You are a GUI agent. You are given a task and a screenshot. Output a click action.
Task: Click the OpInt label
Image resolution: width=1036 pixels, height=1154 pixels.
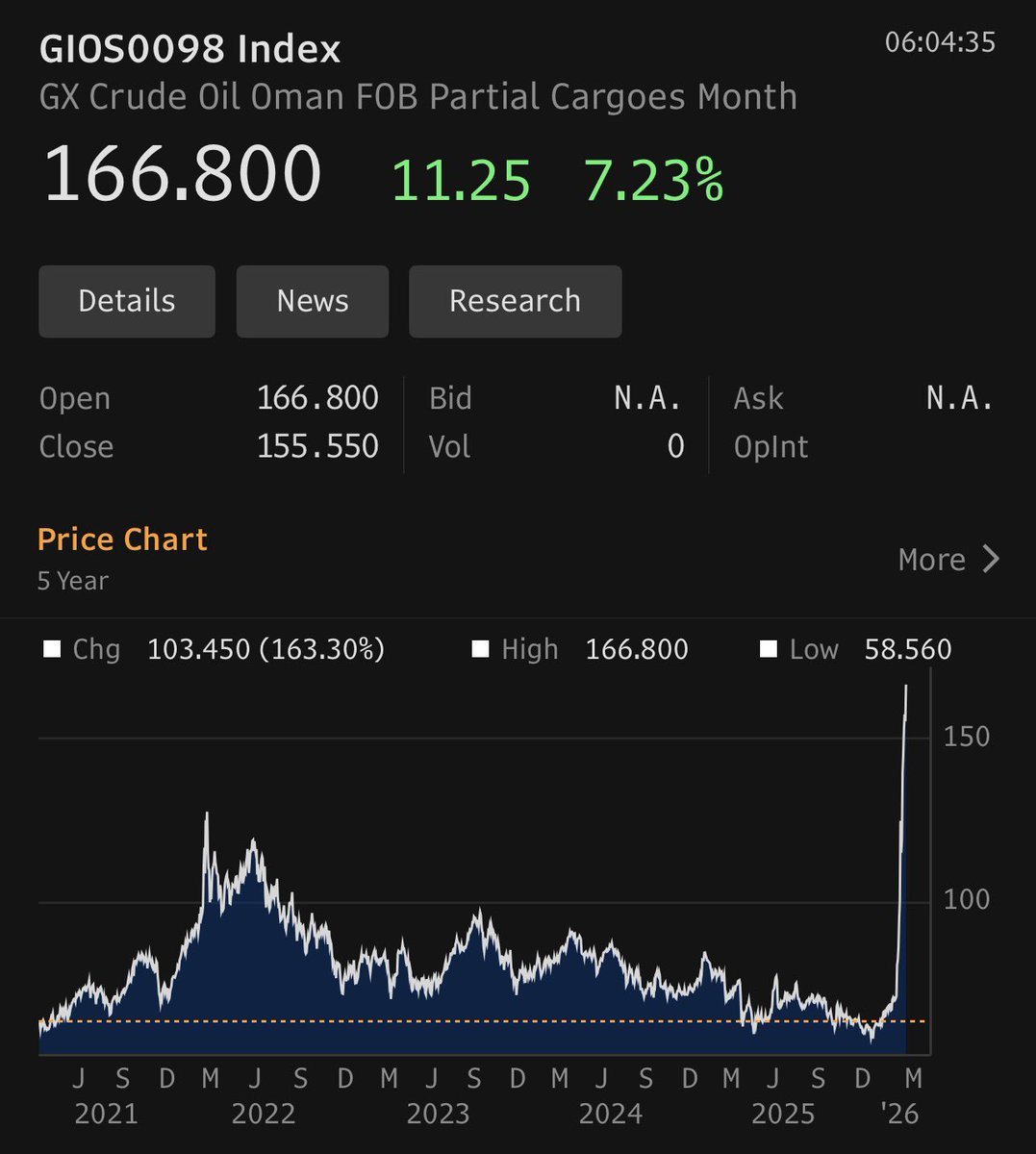click(771, 447)
